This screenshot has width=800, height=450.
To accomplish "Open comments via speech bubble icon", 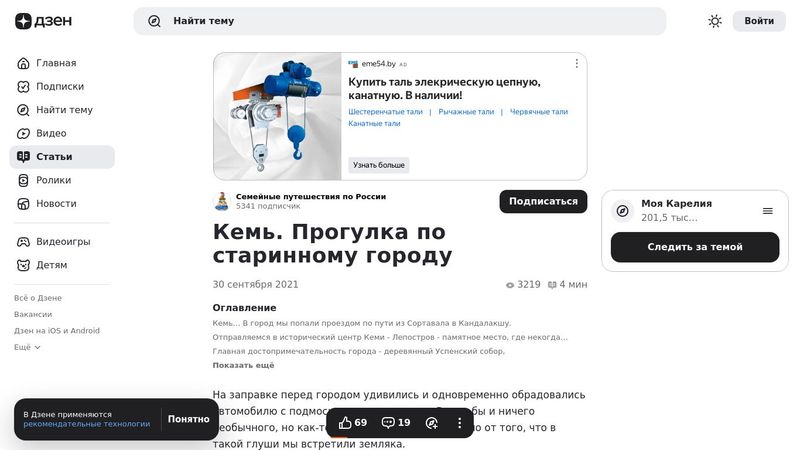I will (388, 422).
